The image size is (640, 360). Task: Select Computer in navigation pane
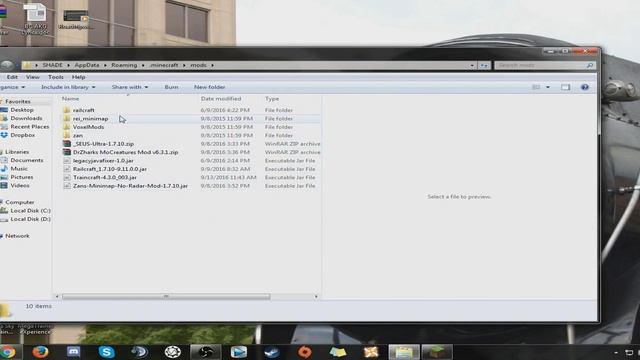click(x=20, y=202)
